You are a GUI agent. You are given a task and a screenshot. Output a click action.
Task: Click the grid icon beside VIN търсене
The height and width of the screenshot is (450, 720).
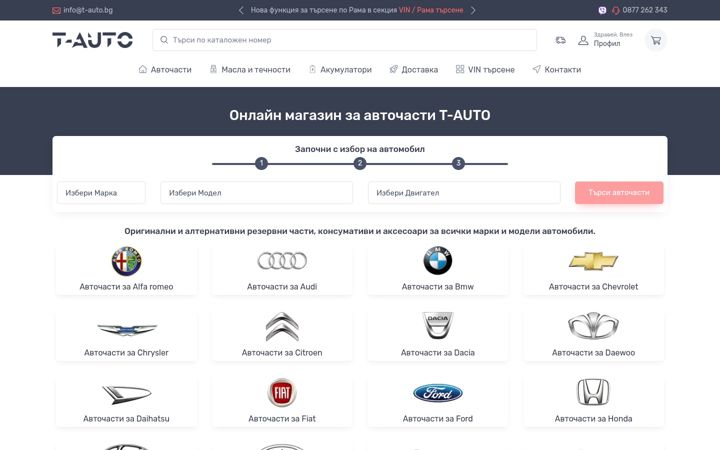pyautogui.click(x=460, y=69)
